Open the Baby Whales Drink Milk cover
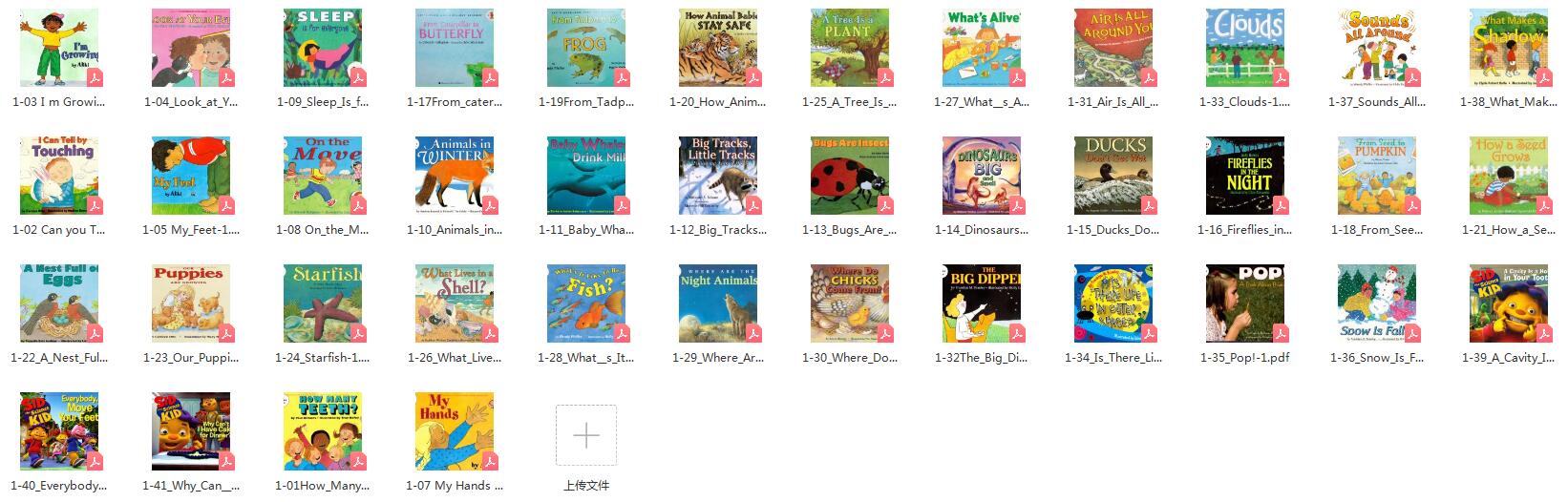This screenshot has width=1568, height=502. pyautogui.click(x=586, y=176)
